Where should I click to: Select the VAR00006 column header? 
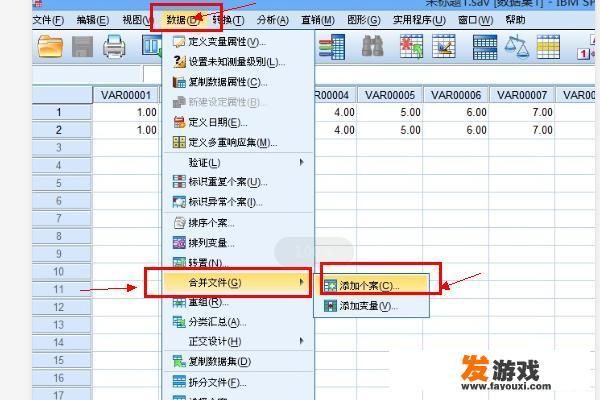click(x=456, y=95)
